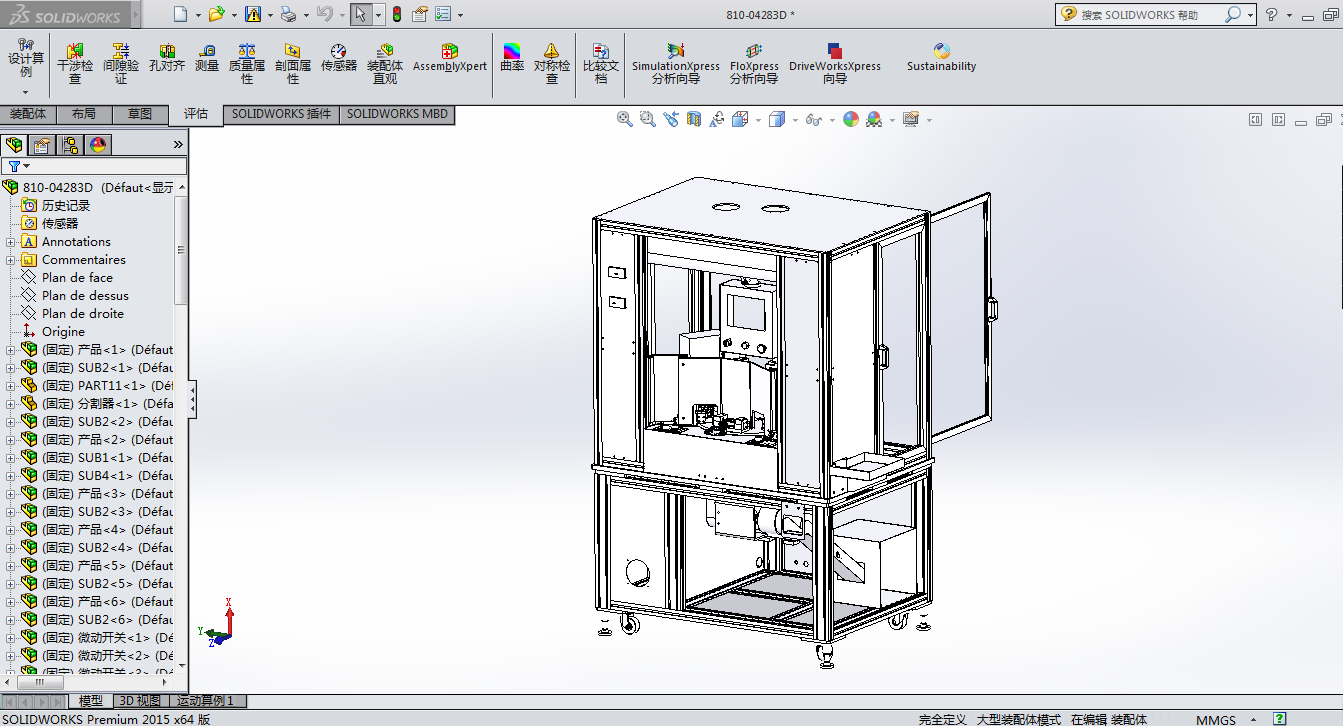Expand the Annotations folder in the tree
This screenshot has height=726, width=1343.
tap(11, 242)
